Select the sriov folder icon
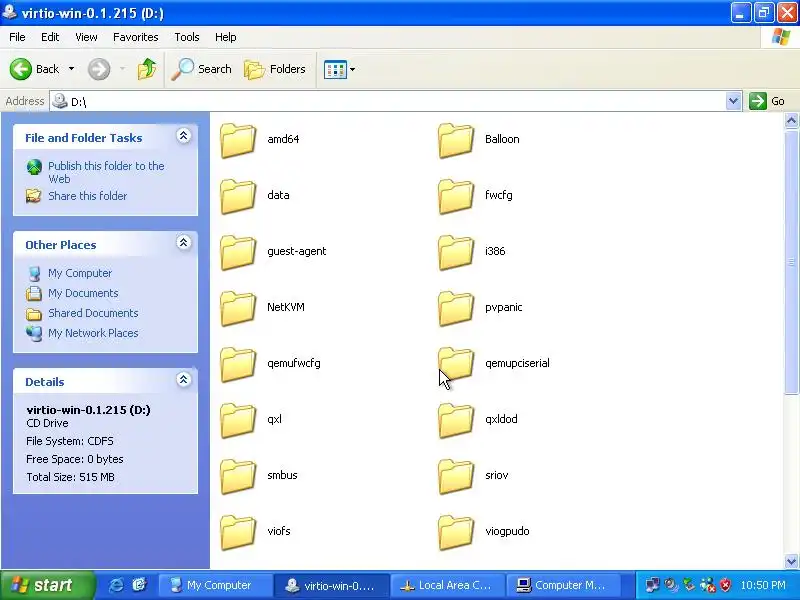The image size is (800, 600). [456, 477]
